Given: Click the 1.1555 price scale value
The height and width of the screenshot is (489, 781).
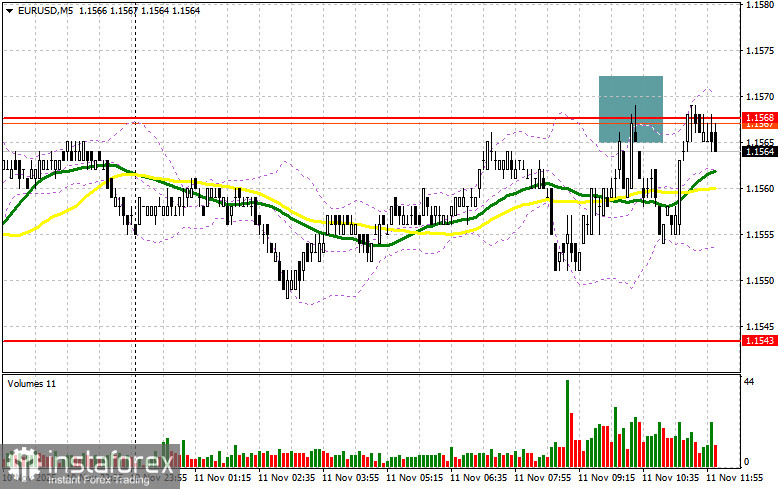Looking at the screenshot, I should (x=760, y=235).
